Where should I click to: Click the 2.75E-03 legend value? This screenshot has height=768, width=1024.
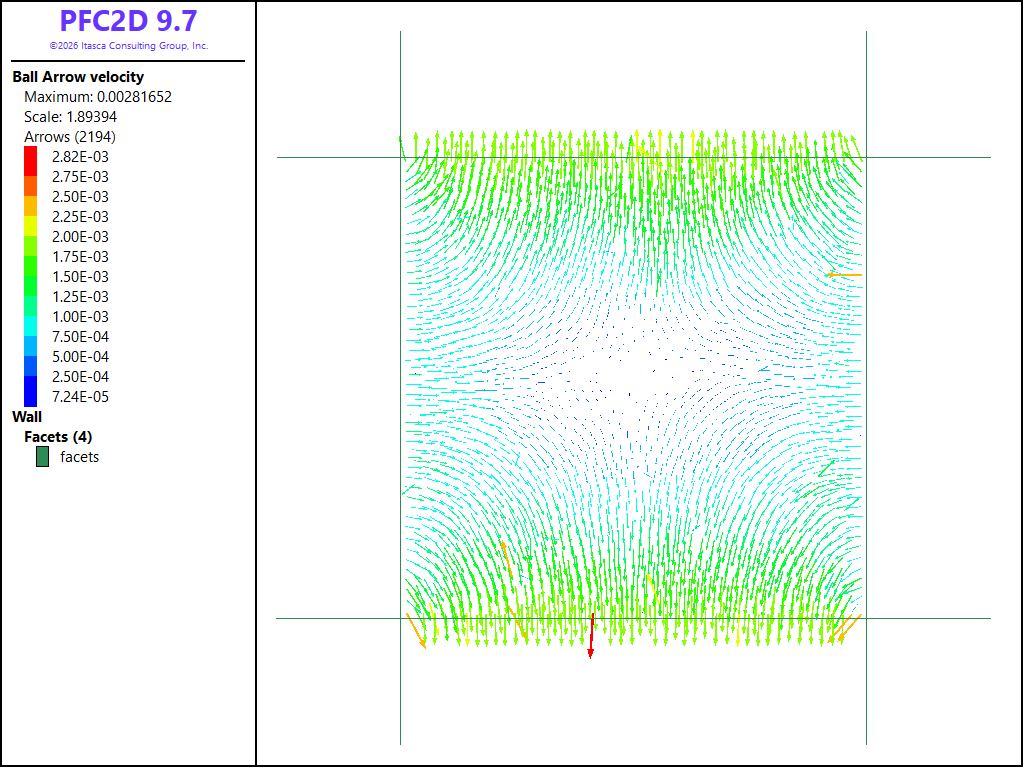pyautogui.click(x=80, y=177)
